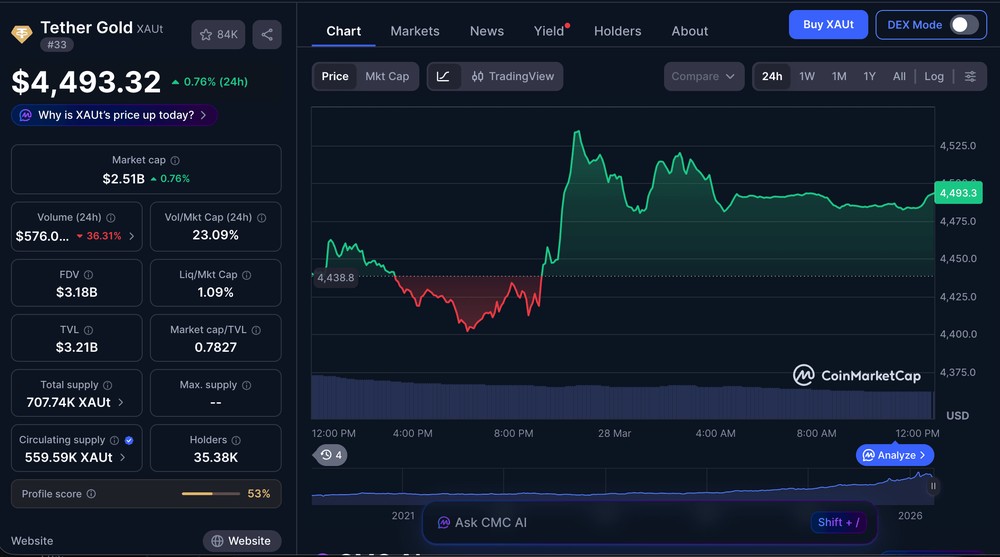Click Profile score info icon
The image size is (1000, 557).
pyautogui.click(x=91, y=494)
